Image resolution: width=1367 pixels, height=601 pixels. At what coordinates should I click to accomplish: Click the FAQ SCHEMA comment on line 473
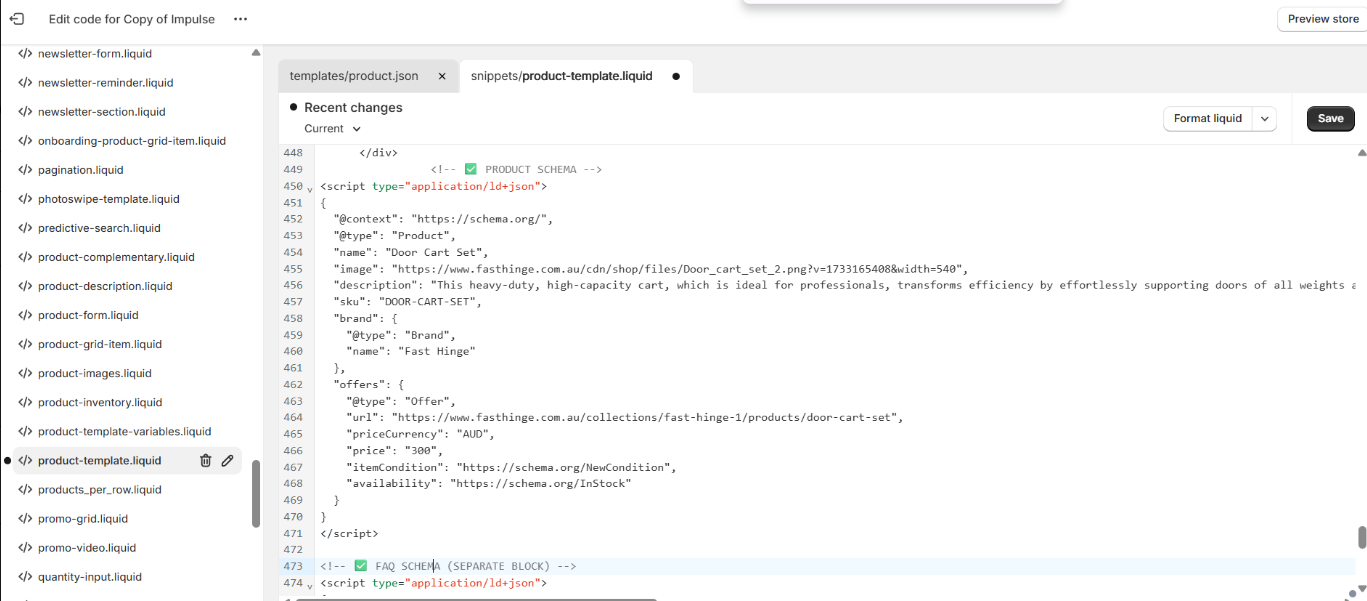click(x=448, y=567)
